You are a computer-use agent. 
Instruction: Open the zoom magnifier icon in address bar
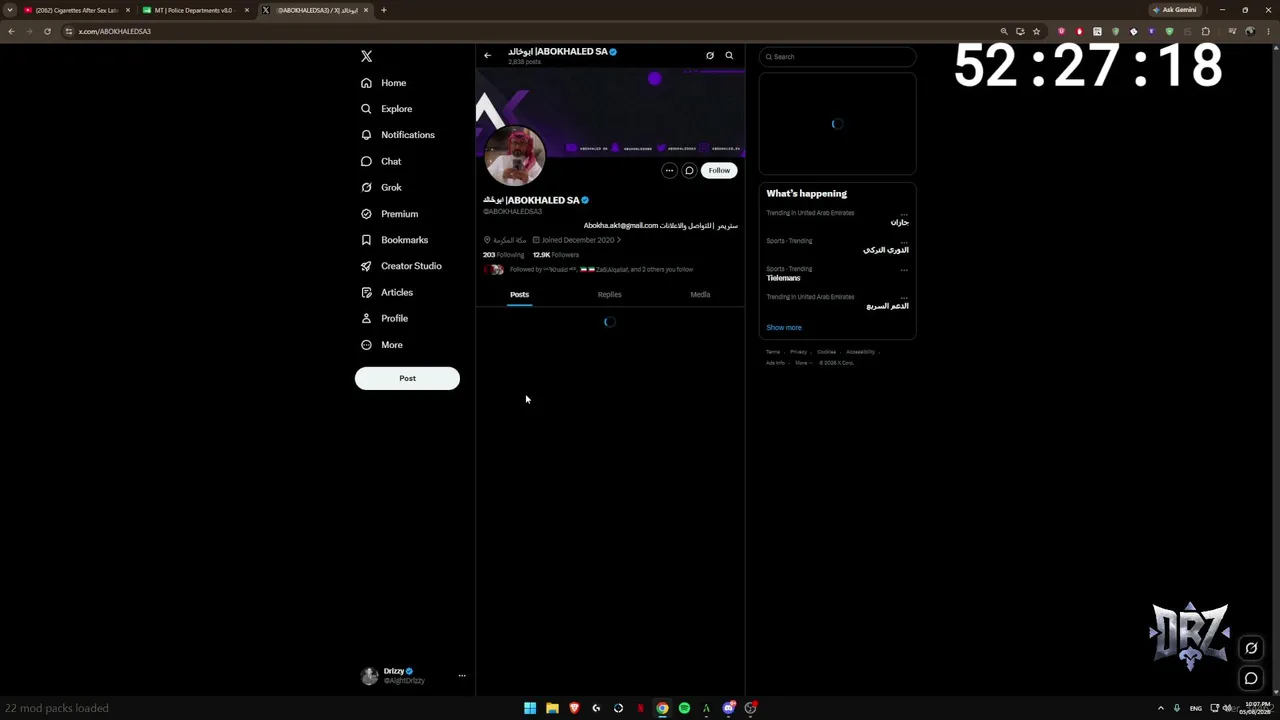pos(1004,31)
